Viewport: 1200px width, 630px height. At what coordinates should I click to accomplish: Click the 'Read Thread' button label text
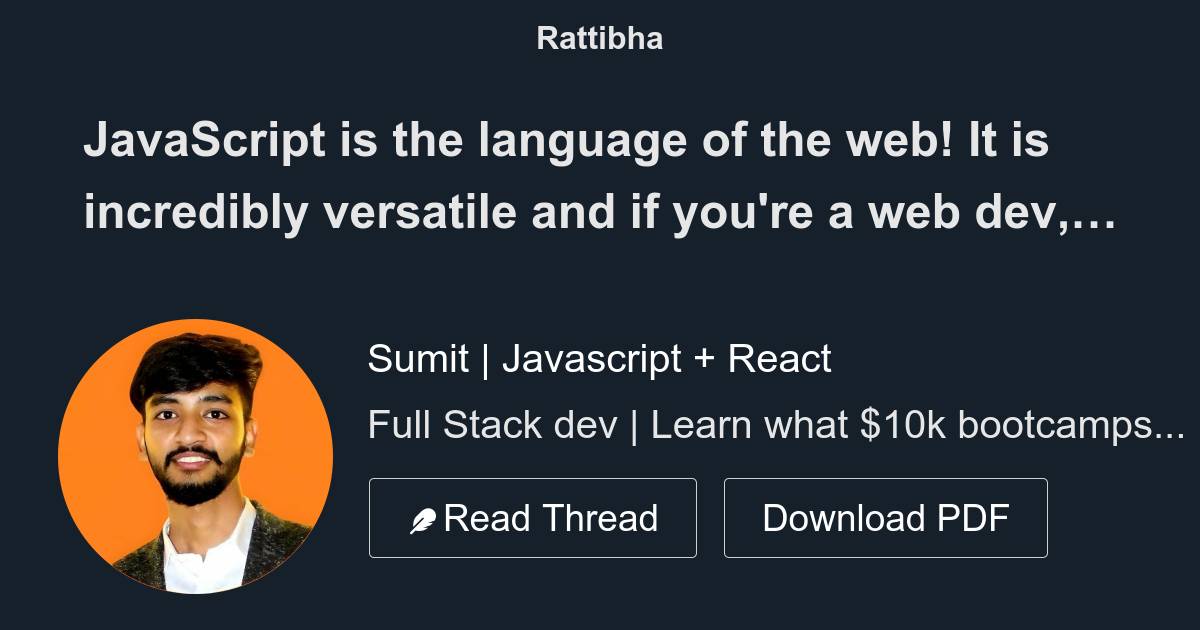tap(551, 517)
